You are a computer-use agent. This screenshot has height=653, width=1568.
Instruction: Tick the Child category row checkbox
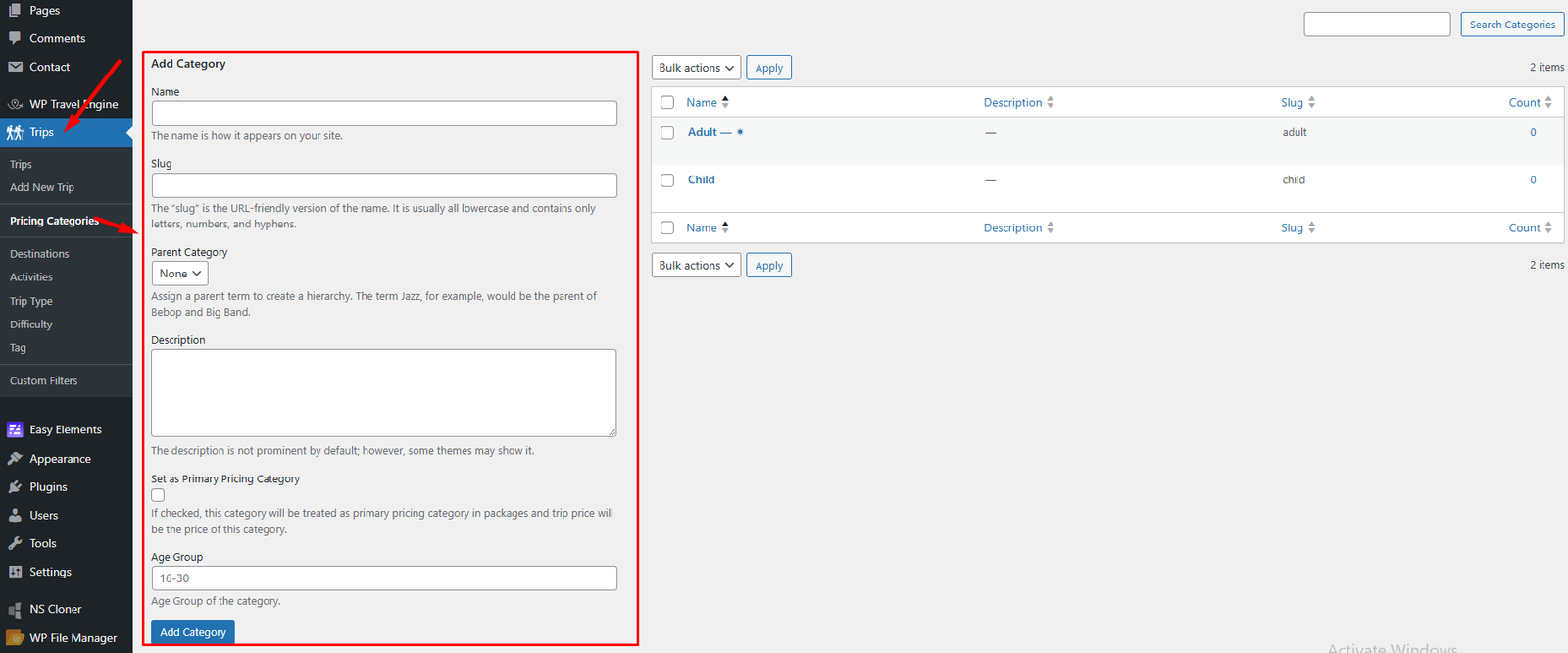(667, 180)
